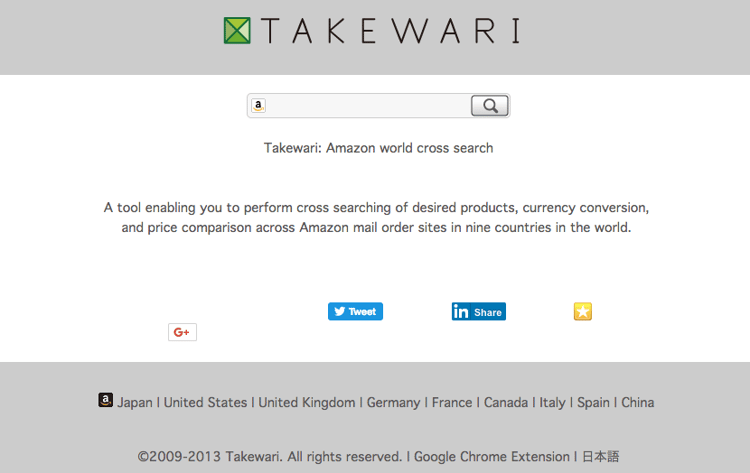Share on LinkedIn button
The height and width of the screenshot is (473, 750).
click(479, 311)
